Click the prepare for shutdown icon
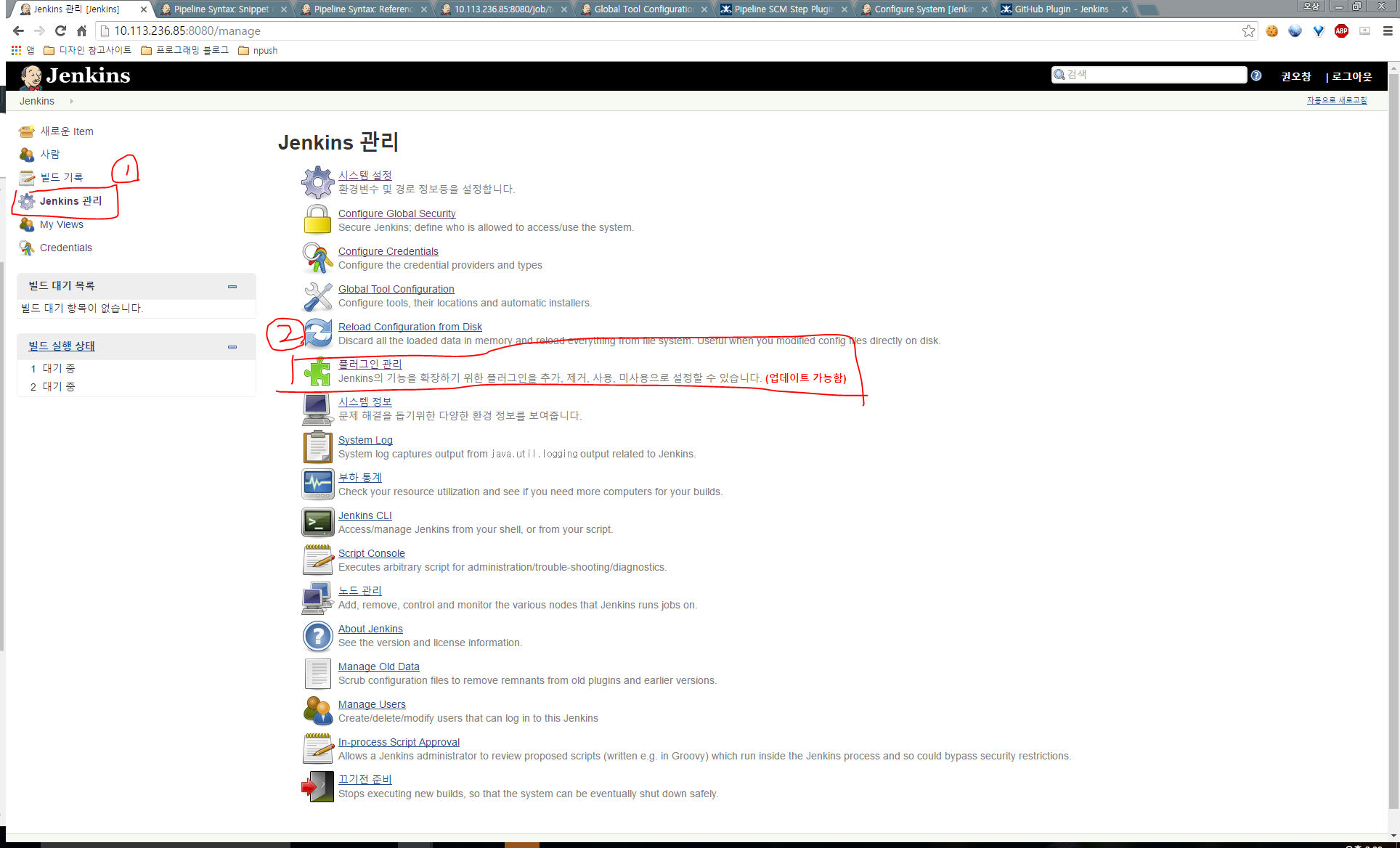This screenshot has width=1400, height=848. click(317, 786)
